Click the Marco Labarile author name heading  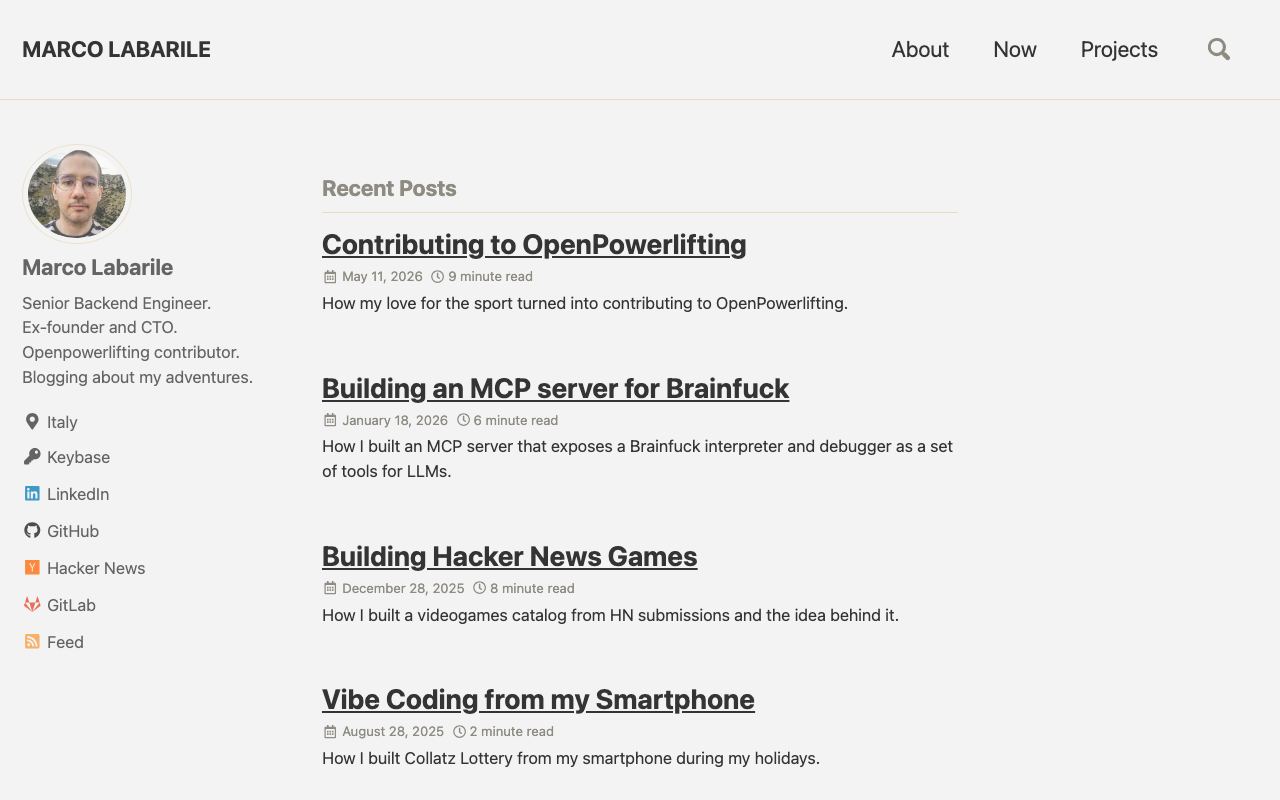point(97,267)
